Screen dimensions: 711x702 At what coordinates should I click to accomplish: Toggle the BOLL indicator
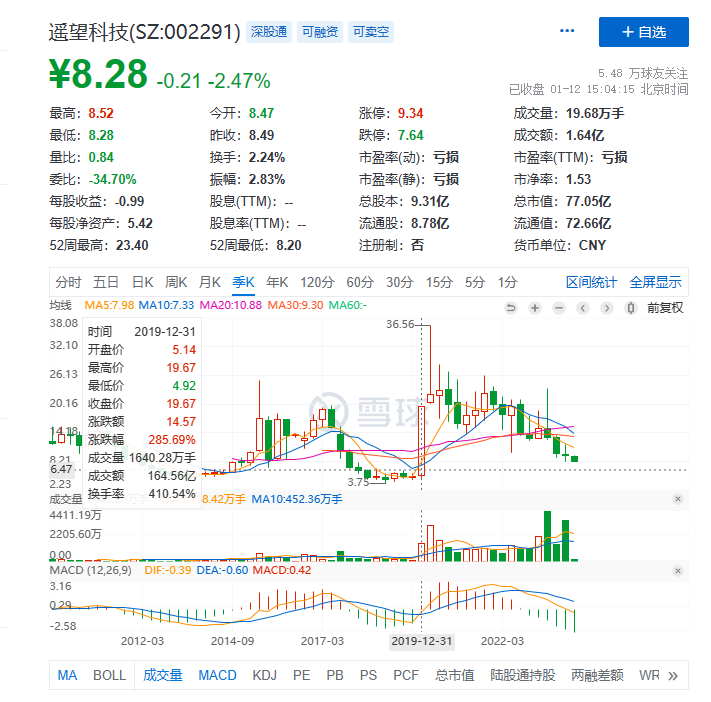click(x=110, y=675)
